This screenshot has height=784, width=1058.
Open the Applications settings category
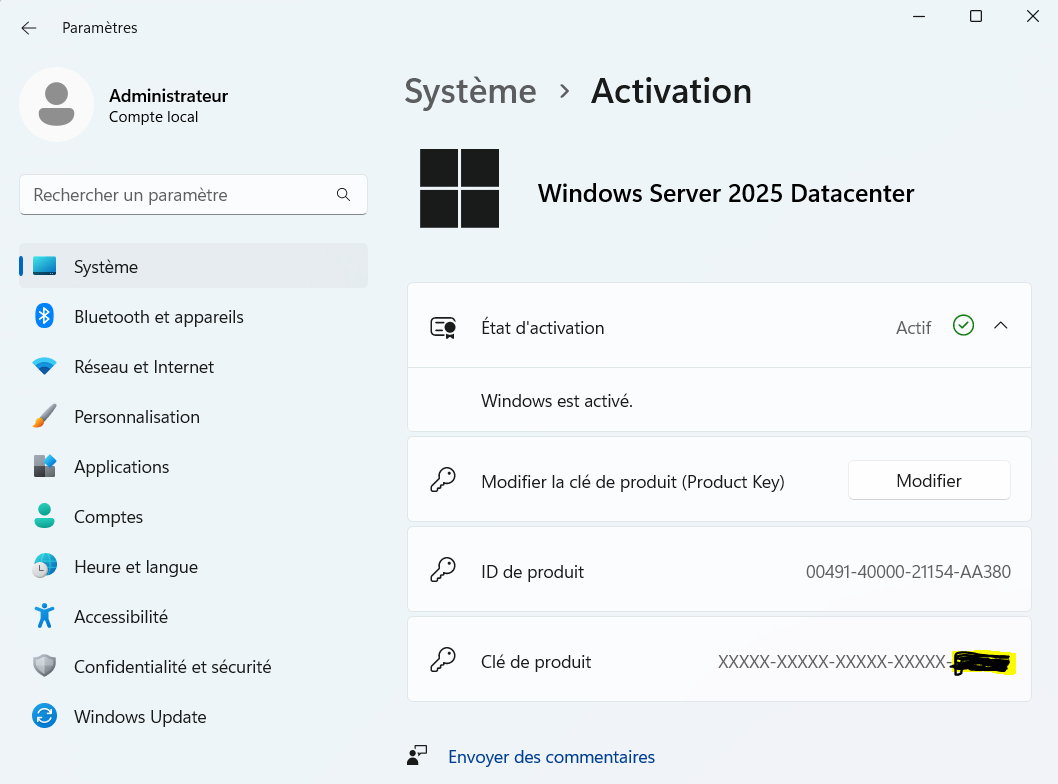pyautogui.click(x=121, y=467)
